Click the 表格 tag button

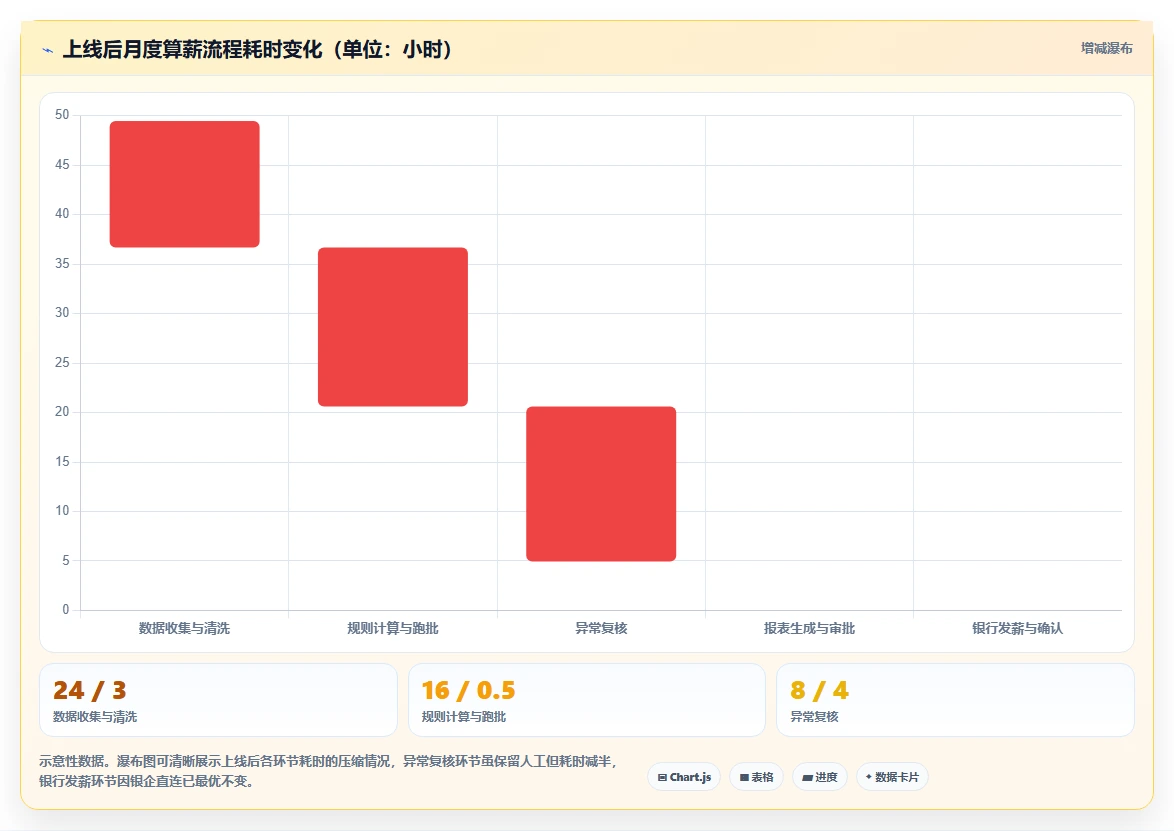[x=756, y=777]
